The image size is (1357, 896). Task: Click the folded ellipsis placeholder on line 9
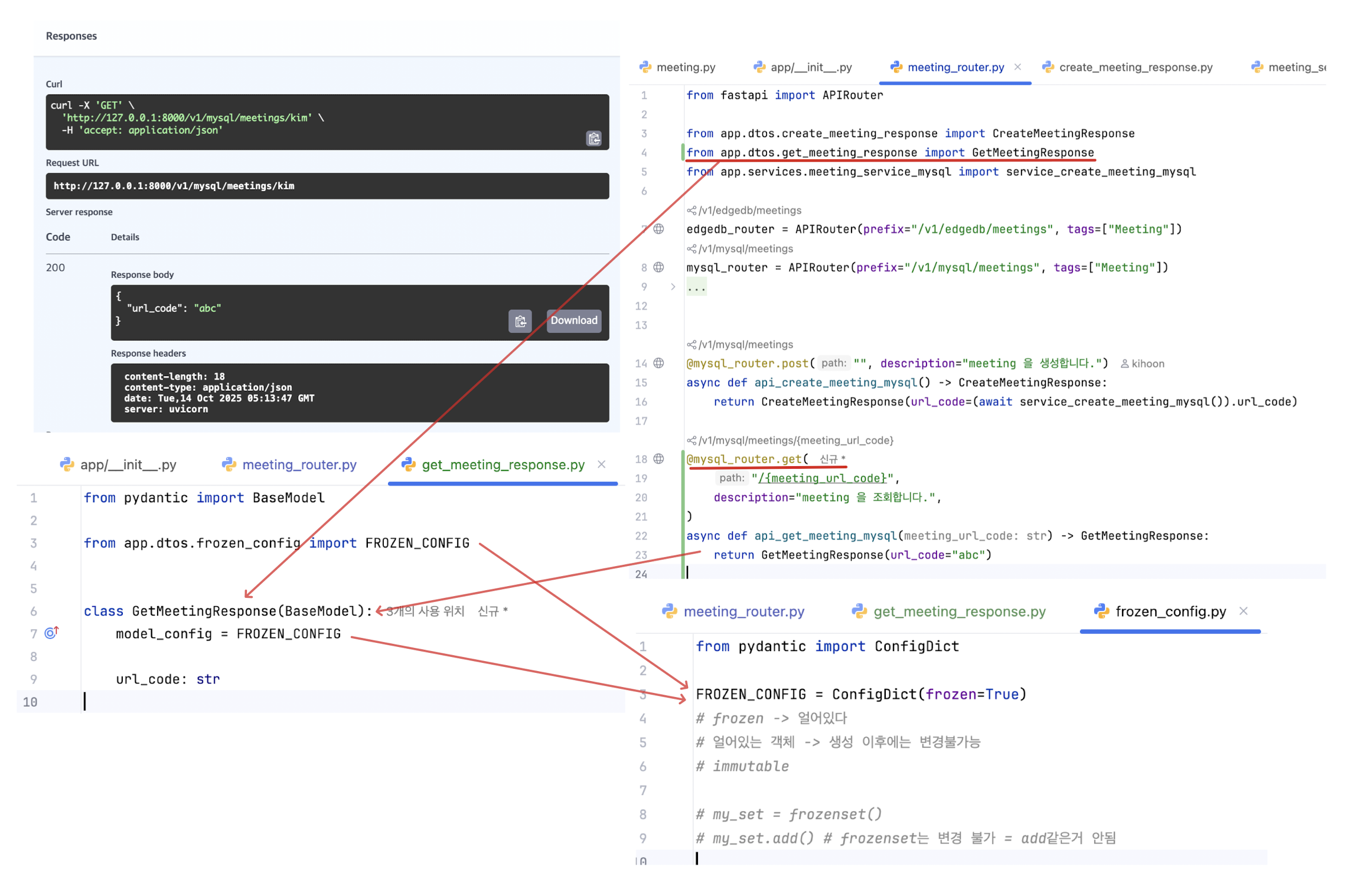coord(696,287)
